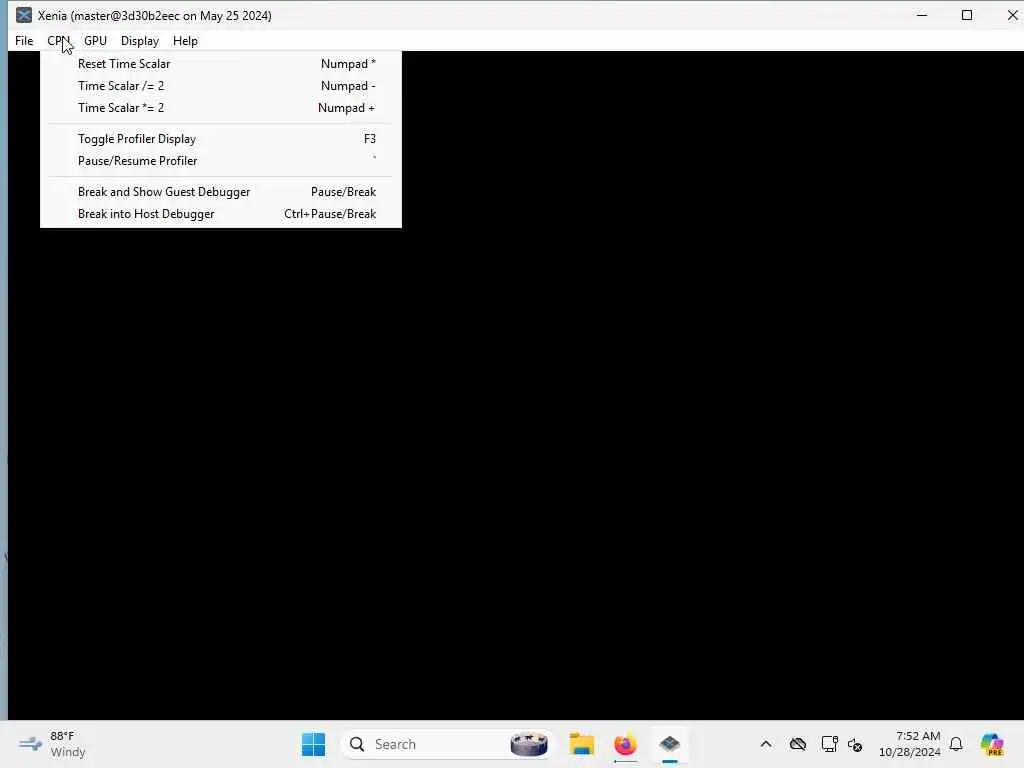Open Firefox from the taskbar

(625, 744)
